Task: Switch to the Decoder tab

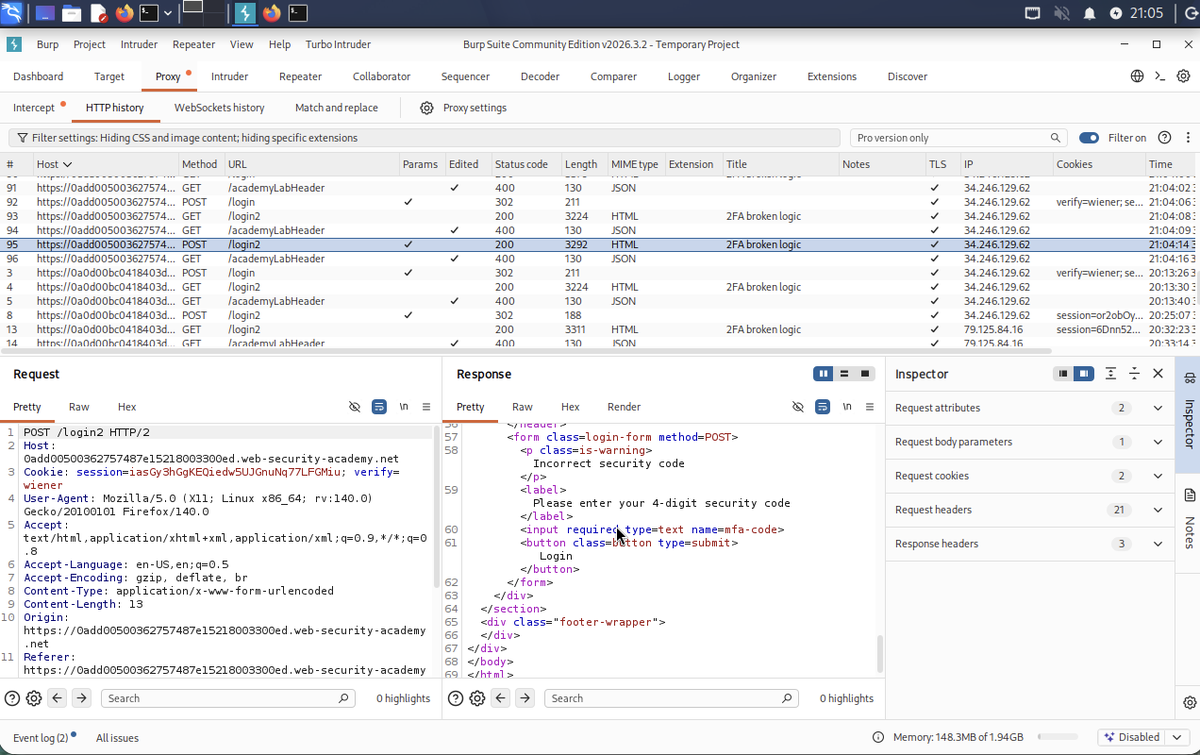Action: [x=539, y=76]
